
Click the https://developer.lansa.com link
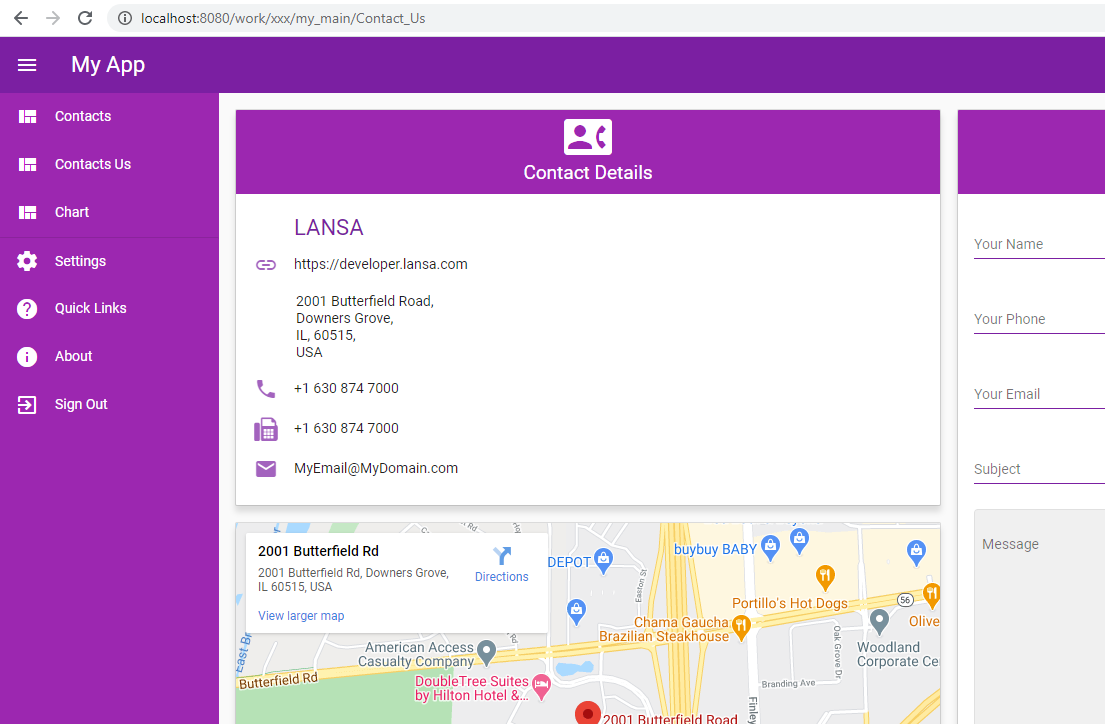381,264
